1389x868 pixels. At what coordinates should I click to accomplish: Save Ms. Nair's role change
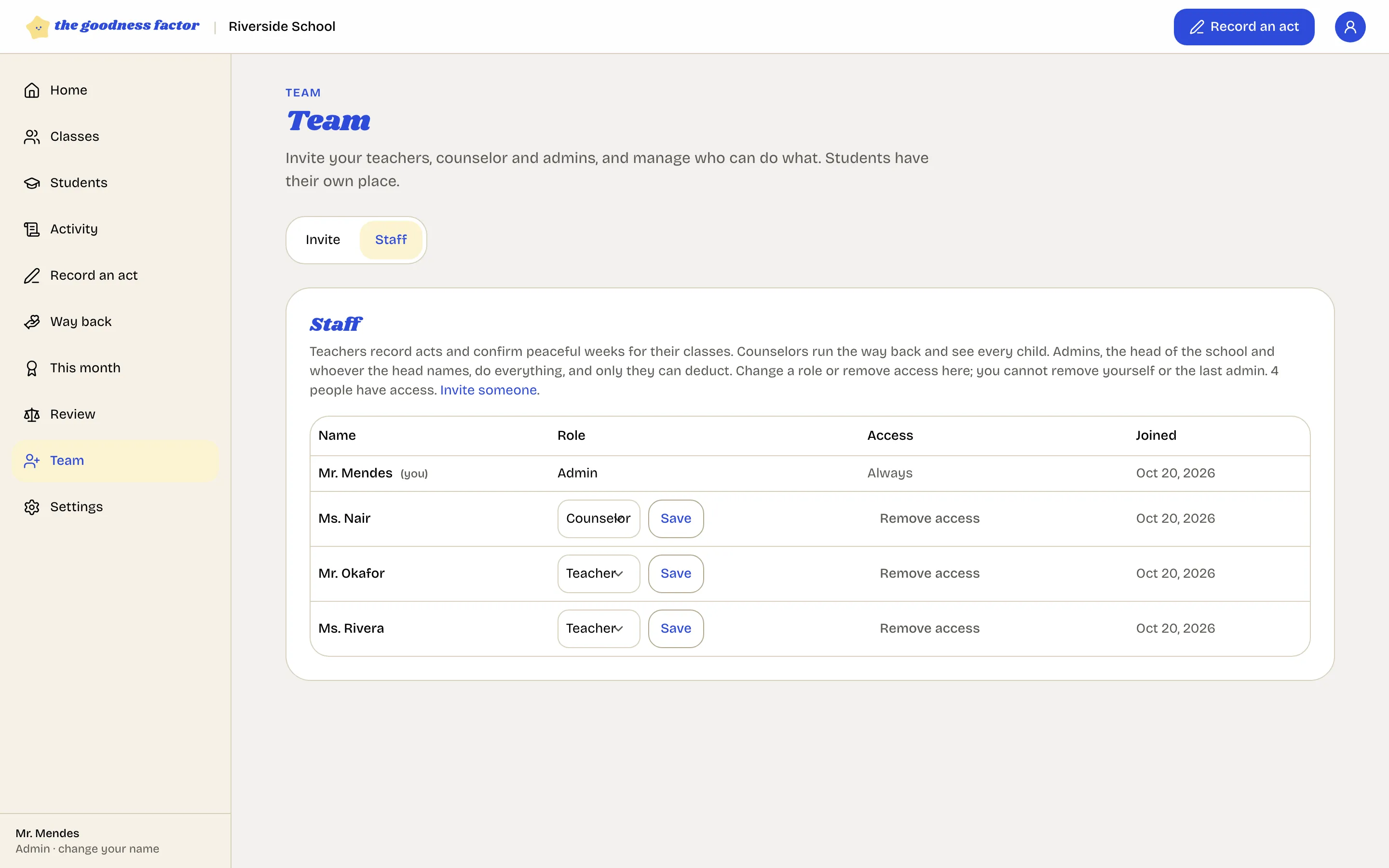pyautogui.click(x=676, y=518)
